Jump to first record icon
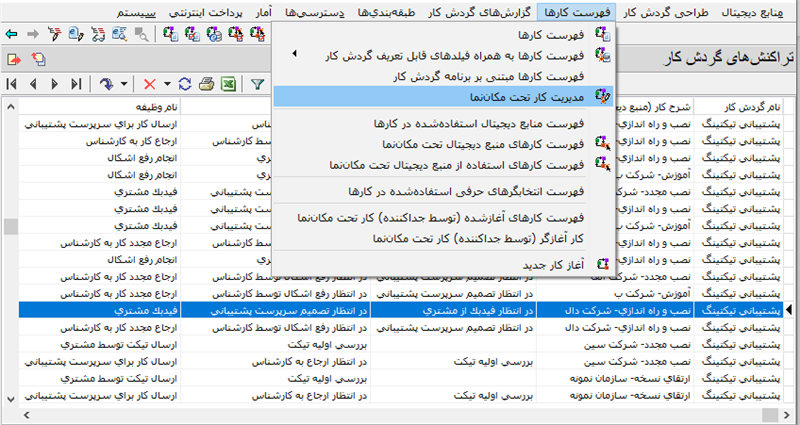Image resolution: width=800 pixels, height=425 pixels. [11, 84]
